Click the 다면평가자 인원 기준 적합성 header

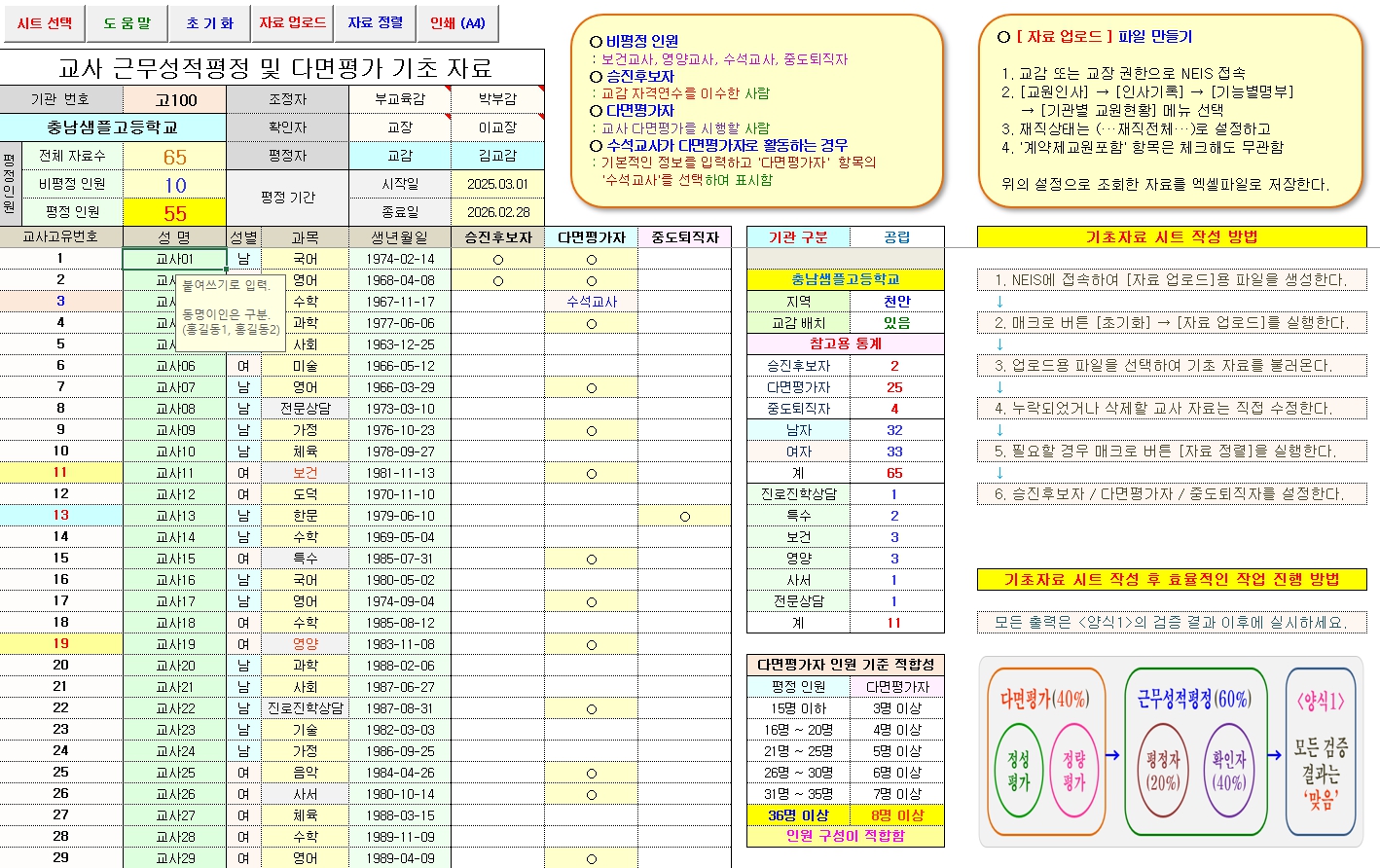pos(845,665)
